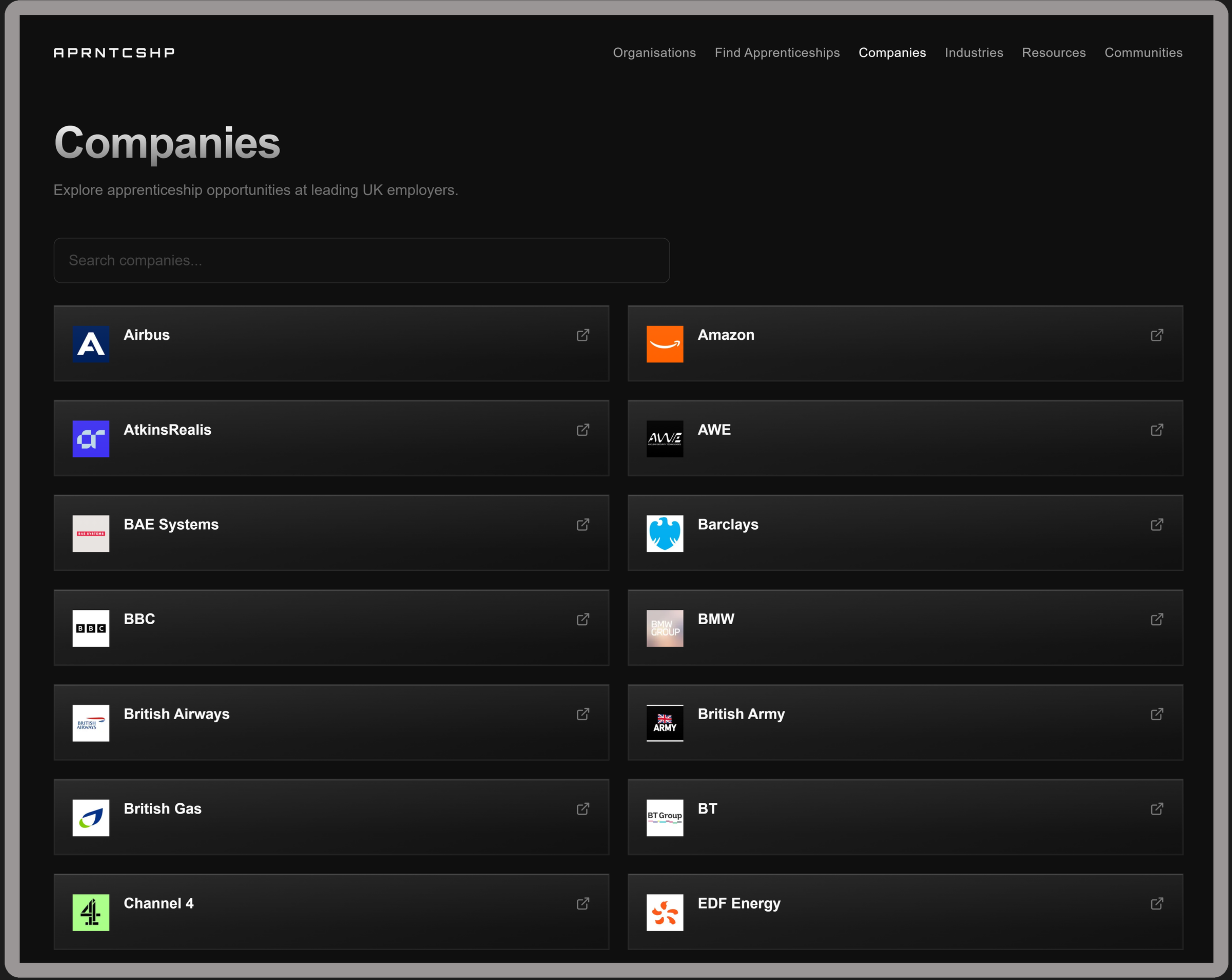Focus the Search companies input field
The width and height of the screenshot is (1232, 980).
[x=361, y=260]
